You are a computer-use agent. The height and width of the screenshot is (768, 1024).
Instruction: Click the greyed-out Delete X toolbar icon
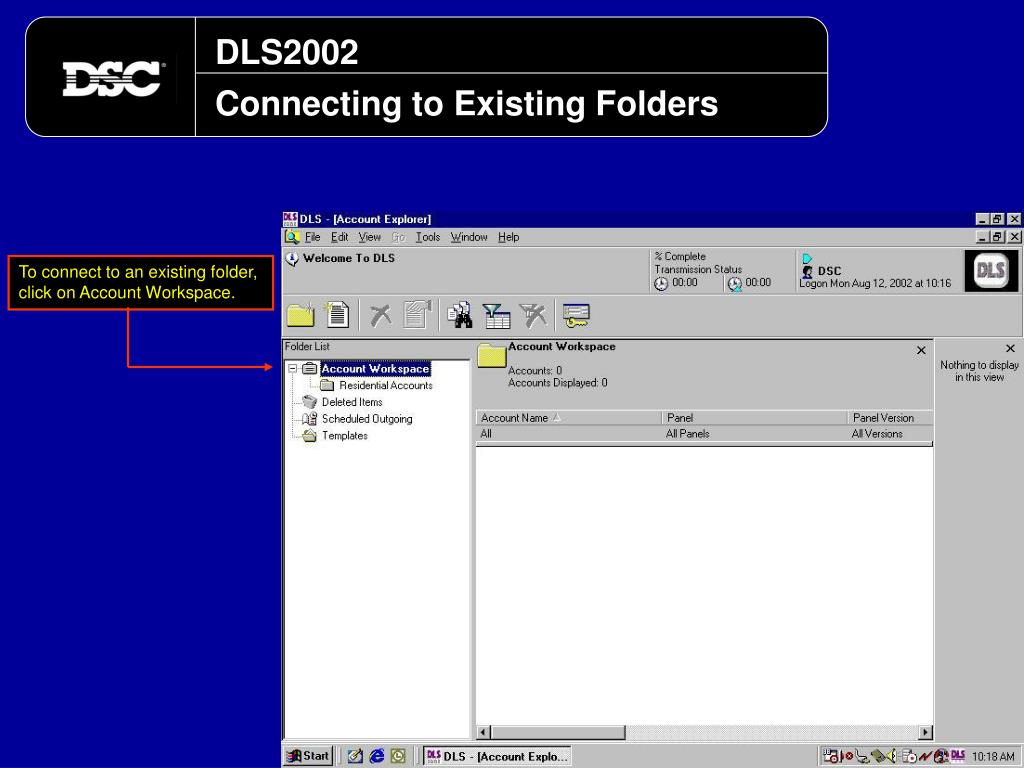click(x=381, y=315)
